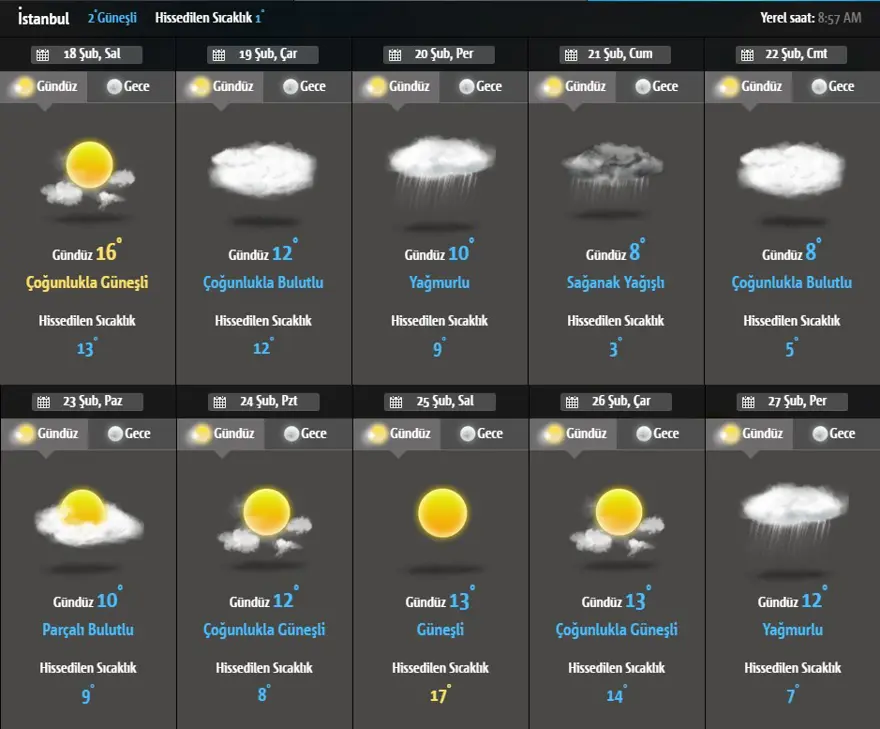Select Gündüz tab for 26 Şub
Image resolution: width=880 pixels, height=729 pixels.
pos(573,434)
